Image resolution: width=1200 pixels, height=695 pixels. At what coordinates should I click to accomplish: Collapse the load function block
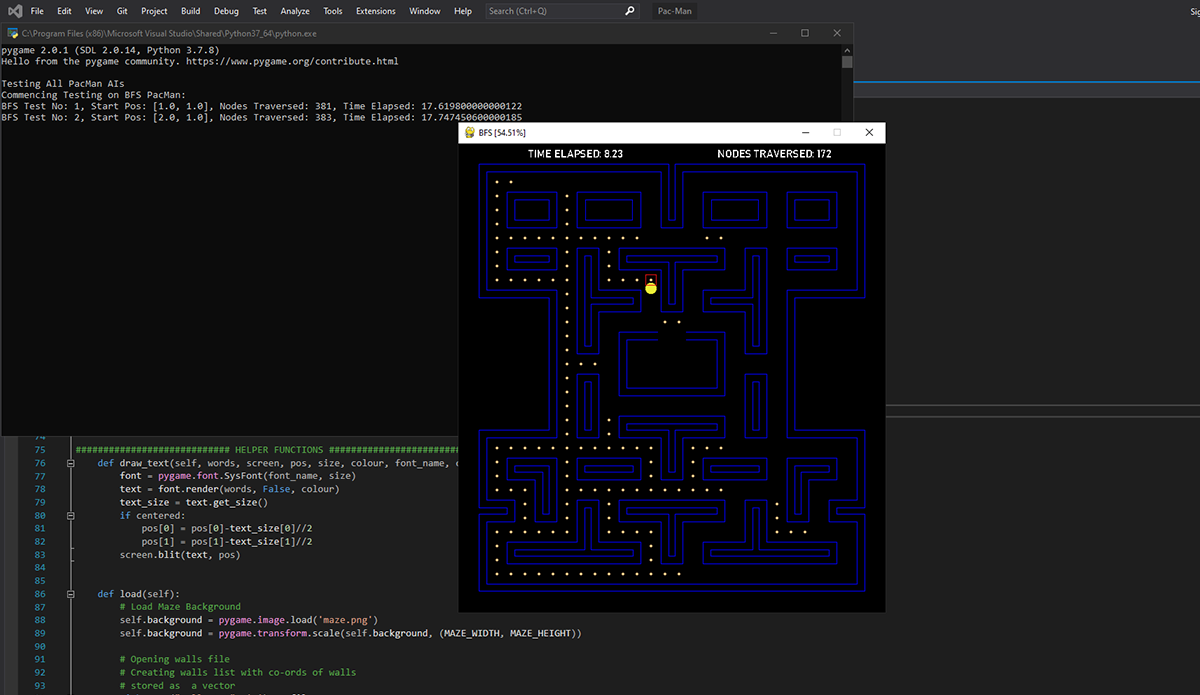click(70, 594)
